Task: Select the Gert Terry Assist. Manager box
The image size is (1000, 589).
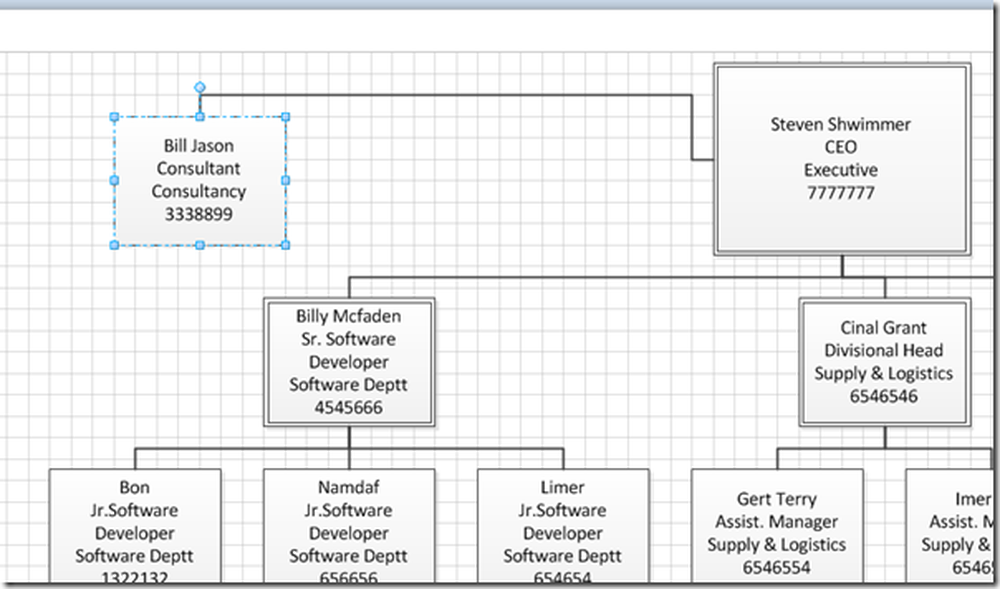Action: coord(777,527)
